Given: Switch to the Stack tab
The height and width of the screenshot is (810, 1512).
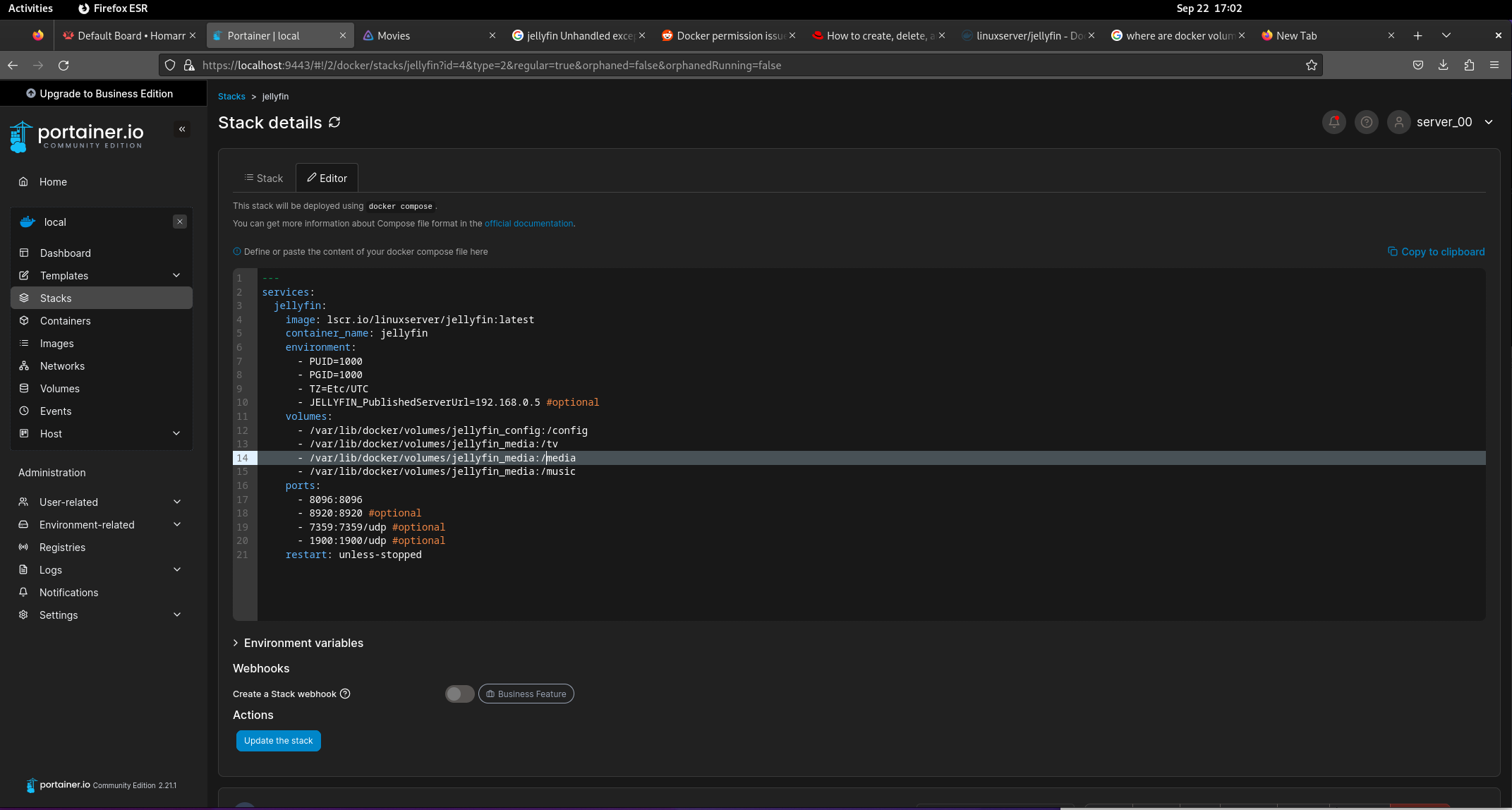Looking at the screenshot, I should point(264,179).
